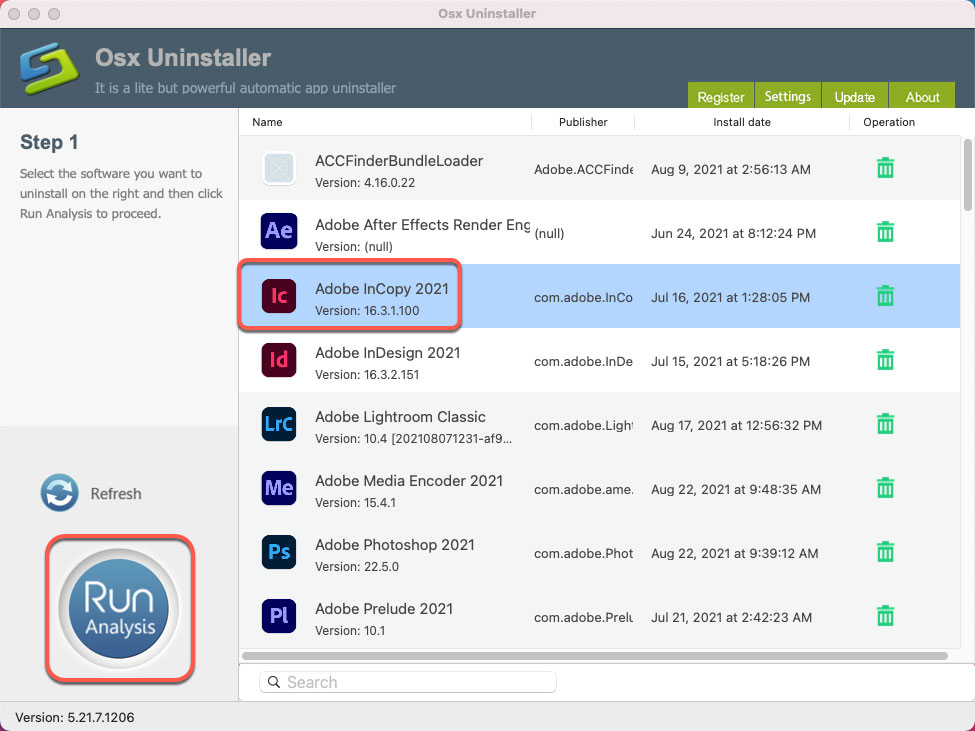Click the Photoshop Ps app icon
Image resolution: width=975 pixels, height=731 pixels.
(278, 552)
